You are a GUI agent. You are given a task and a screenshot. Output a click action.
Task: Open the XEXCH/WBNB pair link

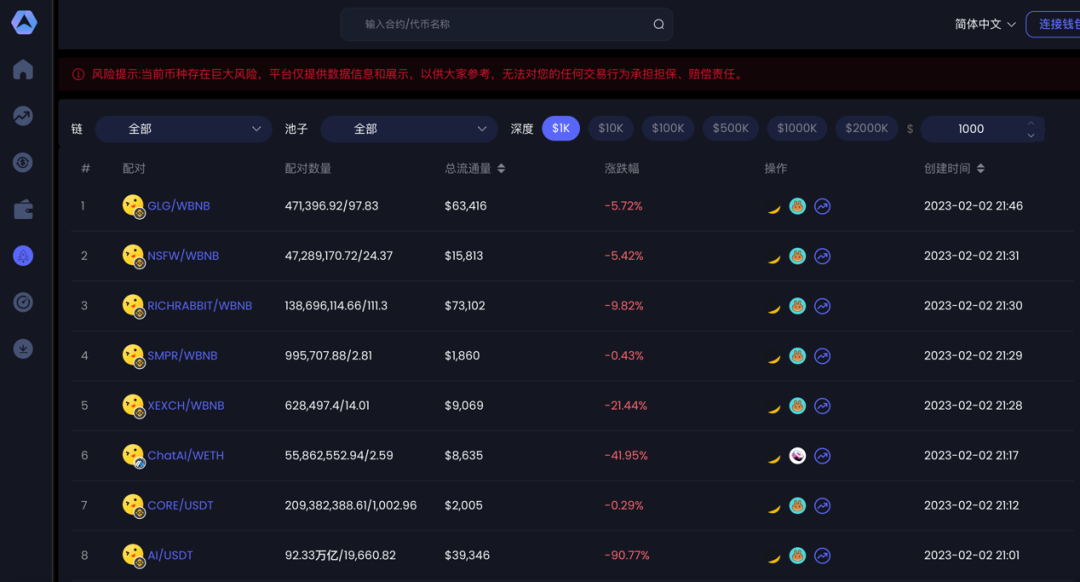tap(186, 406)
